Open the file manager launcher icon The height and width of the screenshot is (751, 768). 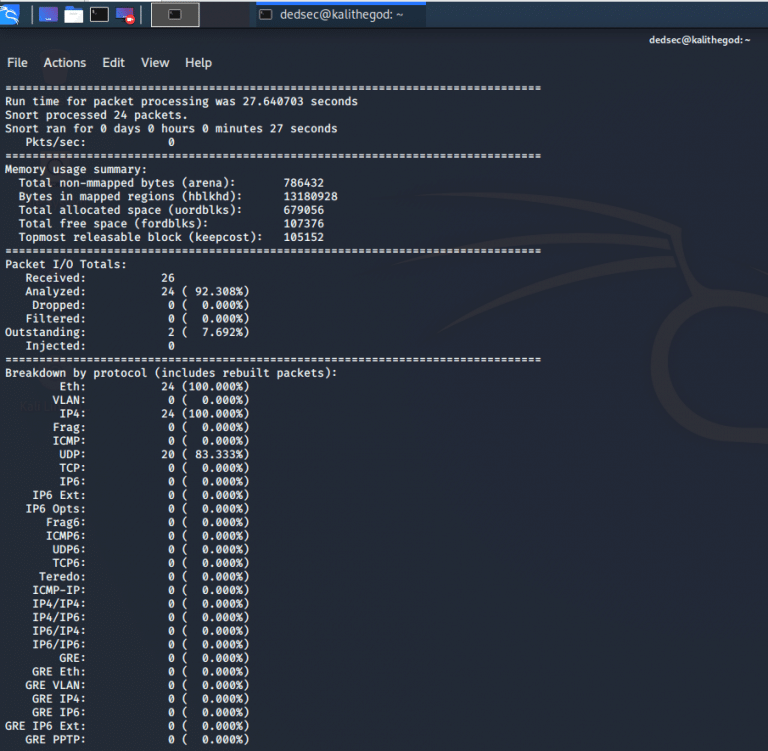[x=73, y=15]
